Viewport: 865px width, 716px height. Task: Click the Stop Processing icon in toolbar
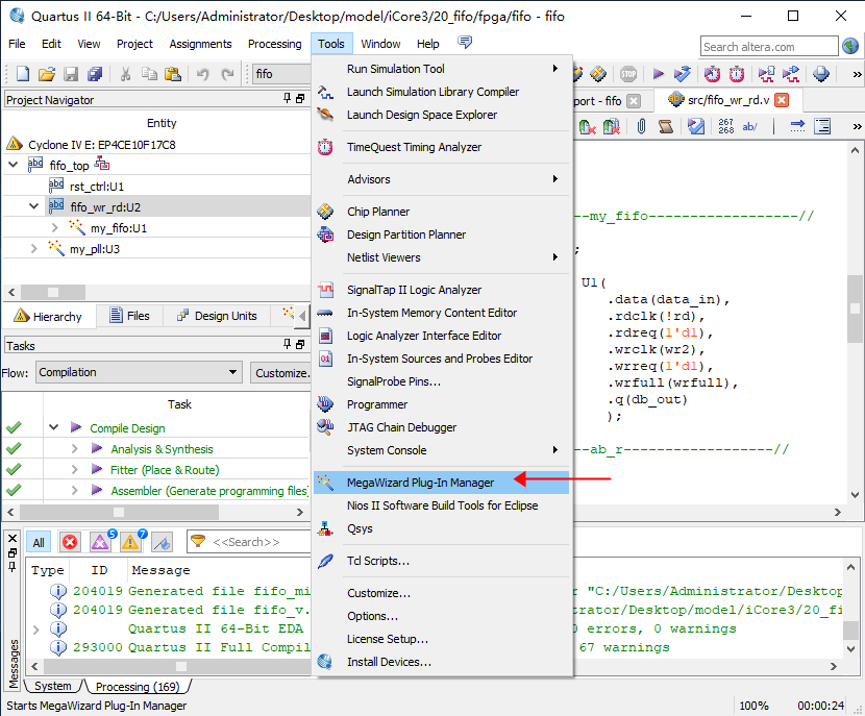pos(628,74)
